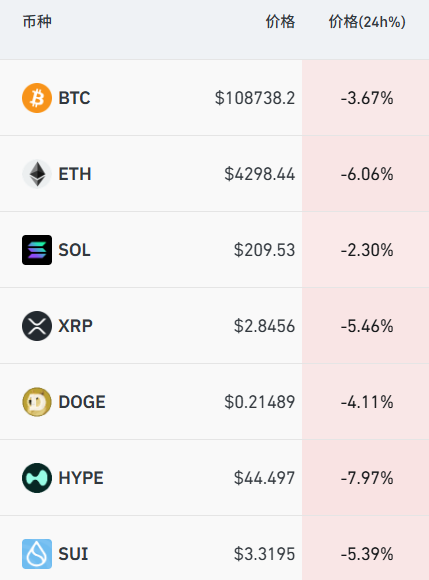The height and width of the screenshot is (580, 429).
Task: Click the BTC price $108738.2
Action: point(255,98)
